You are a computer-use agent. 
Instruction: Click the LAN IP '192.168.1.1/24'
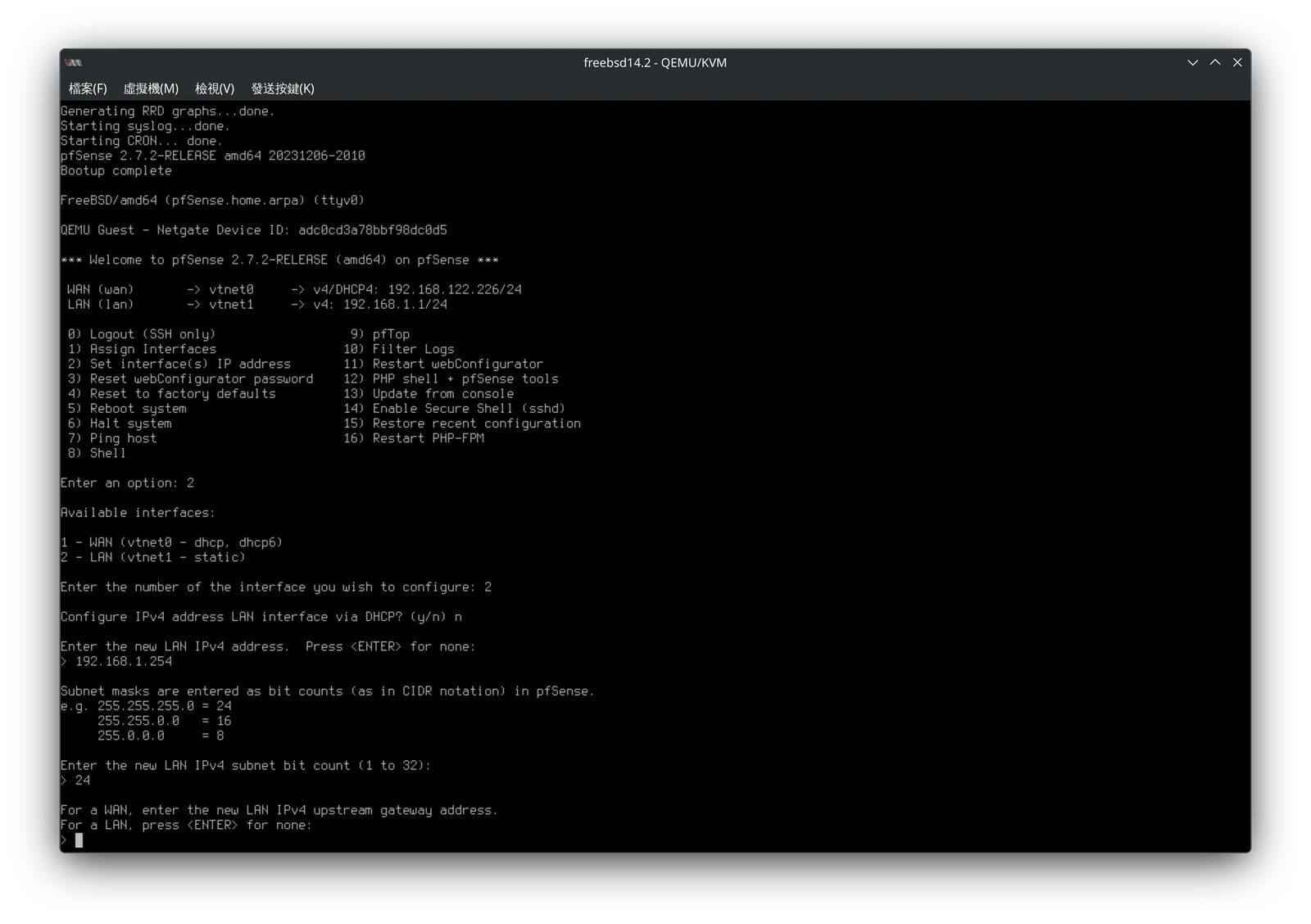point(395,304)
